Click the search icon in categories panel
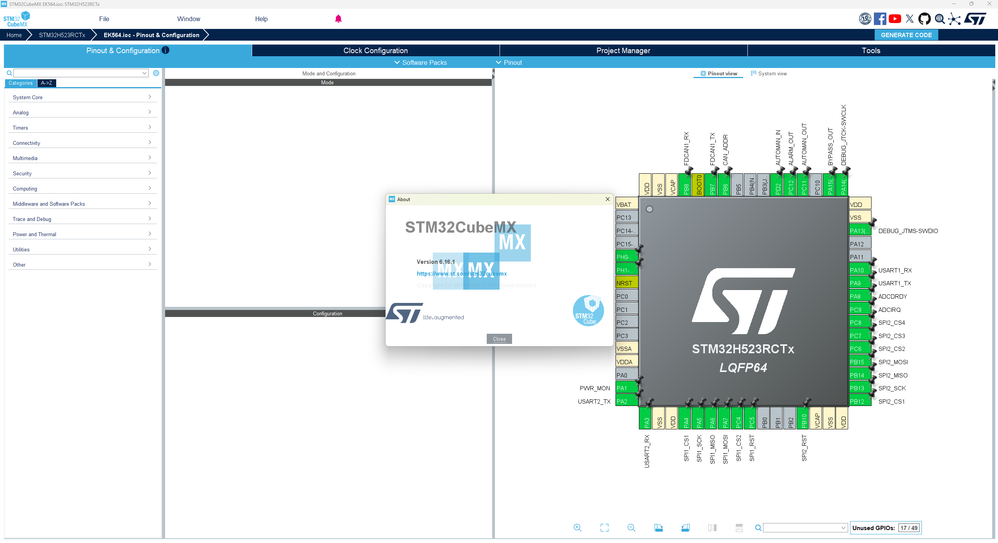998x543 pixels. coord(9,73)
